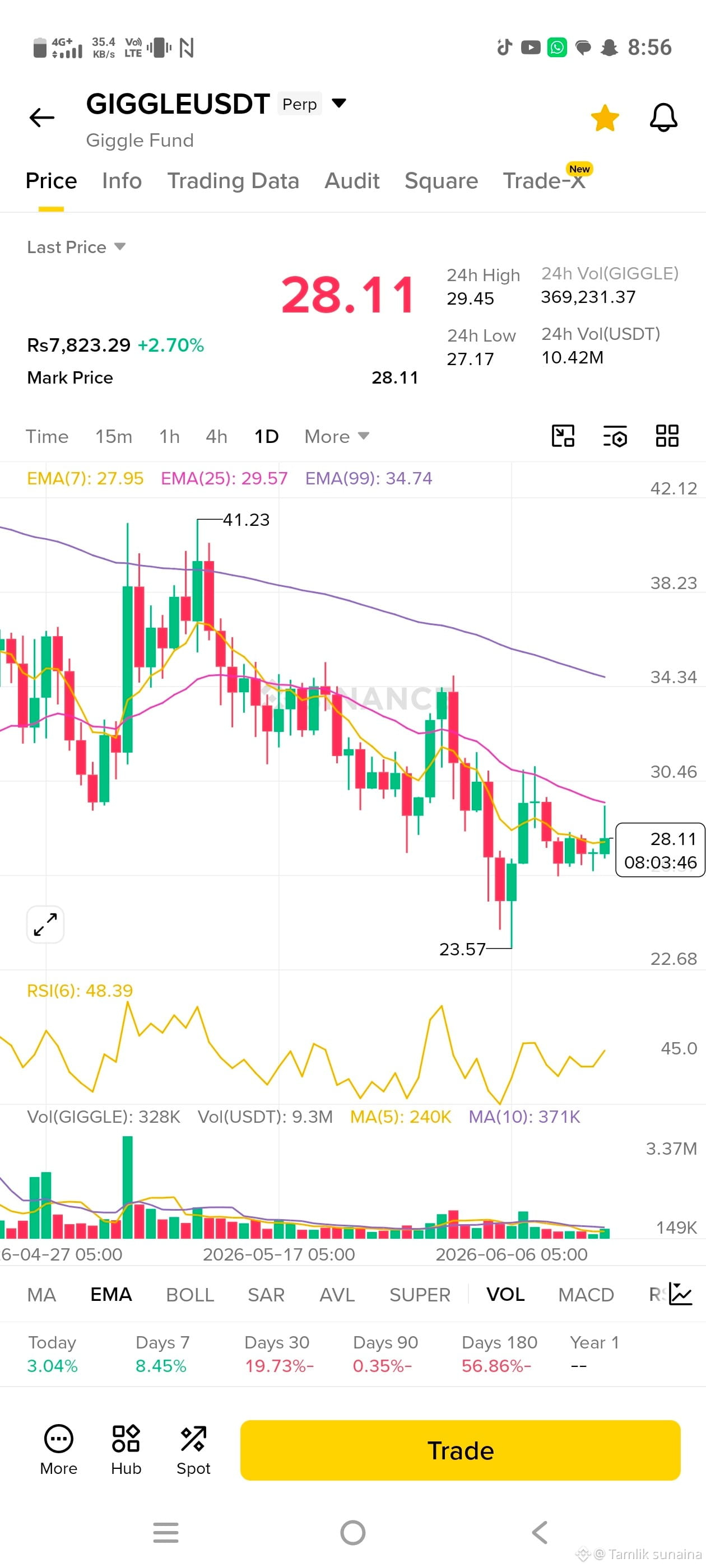Select the 4h chart interval
Image resolution: width=706 pixels, height=1568 pixels.
click(x=216, y=436)
